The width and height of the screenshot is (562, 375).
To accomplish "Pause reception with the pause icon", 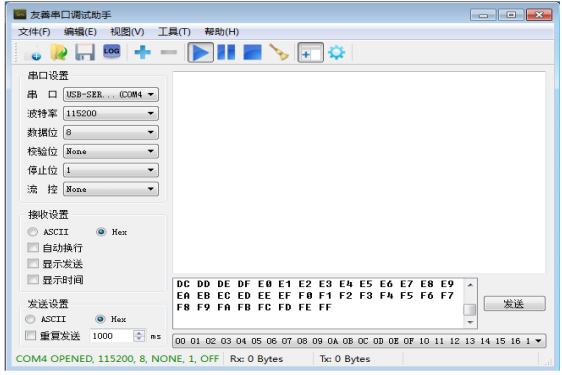I will click(227, 52).
